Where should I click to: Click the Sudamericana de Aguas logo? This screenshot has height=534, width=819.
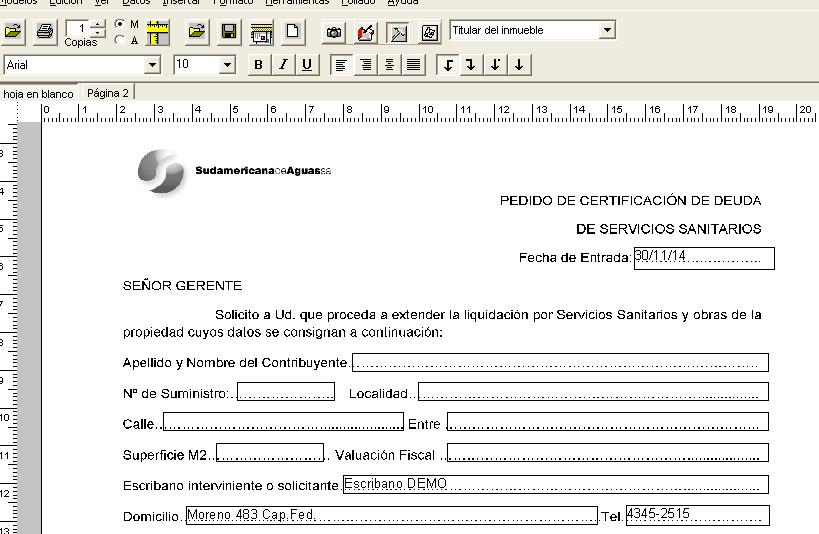click(234, 171)
